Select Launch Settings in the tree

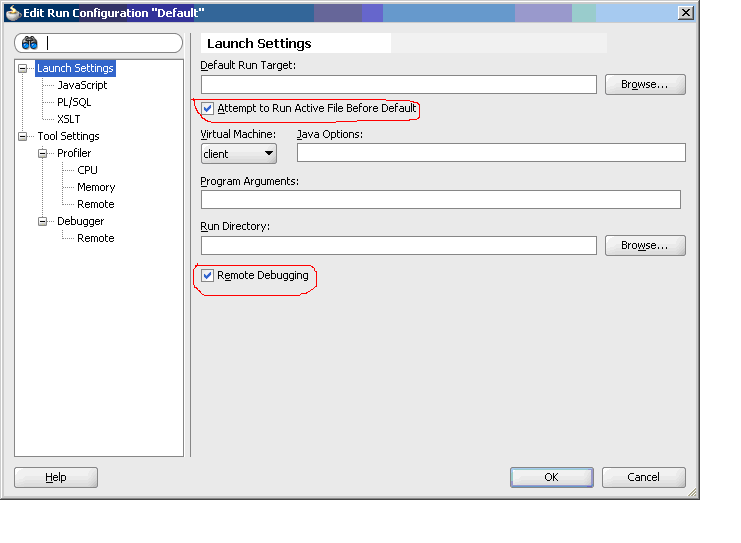pyautogui.click(x=75, y=68)
